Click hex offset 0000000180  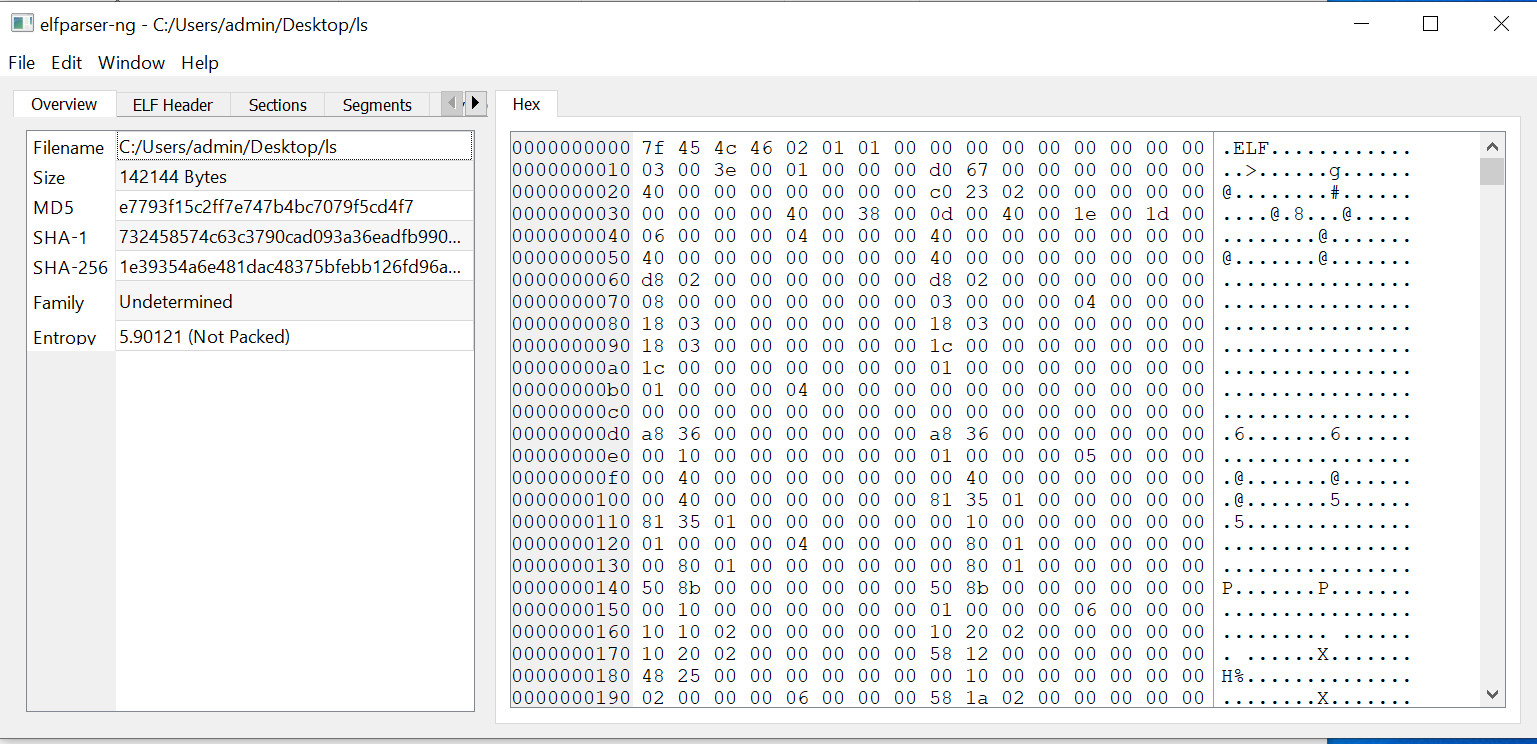572,676
